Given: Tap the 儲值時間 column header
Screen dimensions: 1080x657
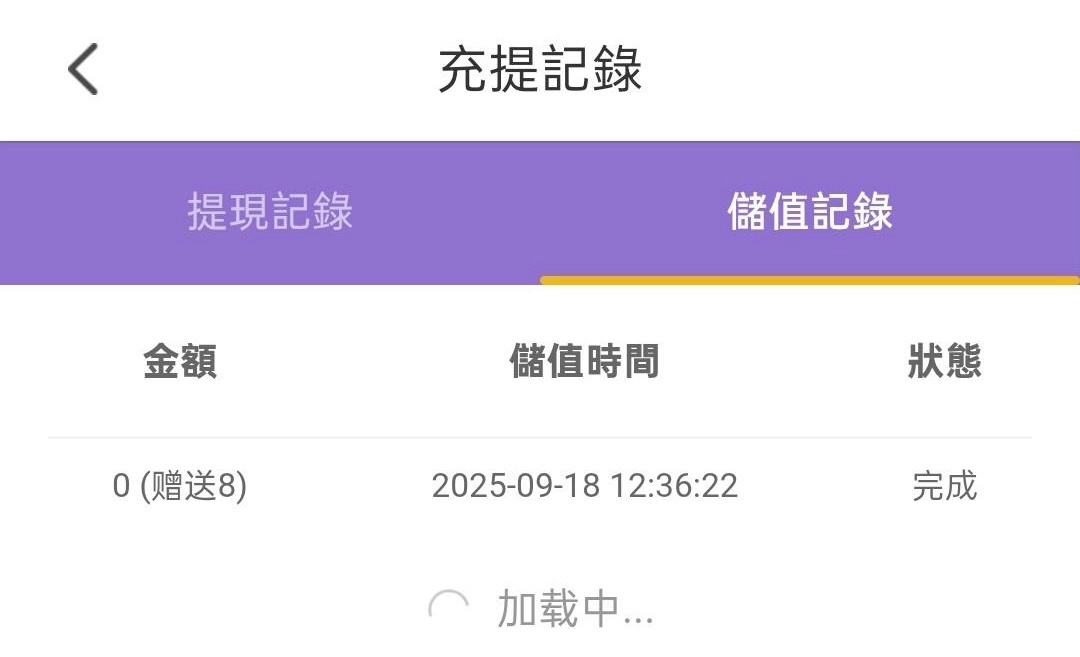Looking at the screenshot, I should coord(585,361).
